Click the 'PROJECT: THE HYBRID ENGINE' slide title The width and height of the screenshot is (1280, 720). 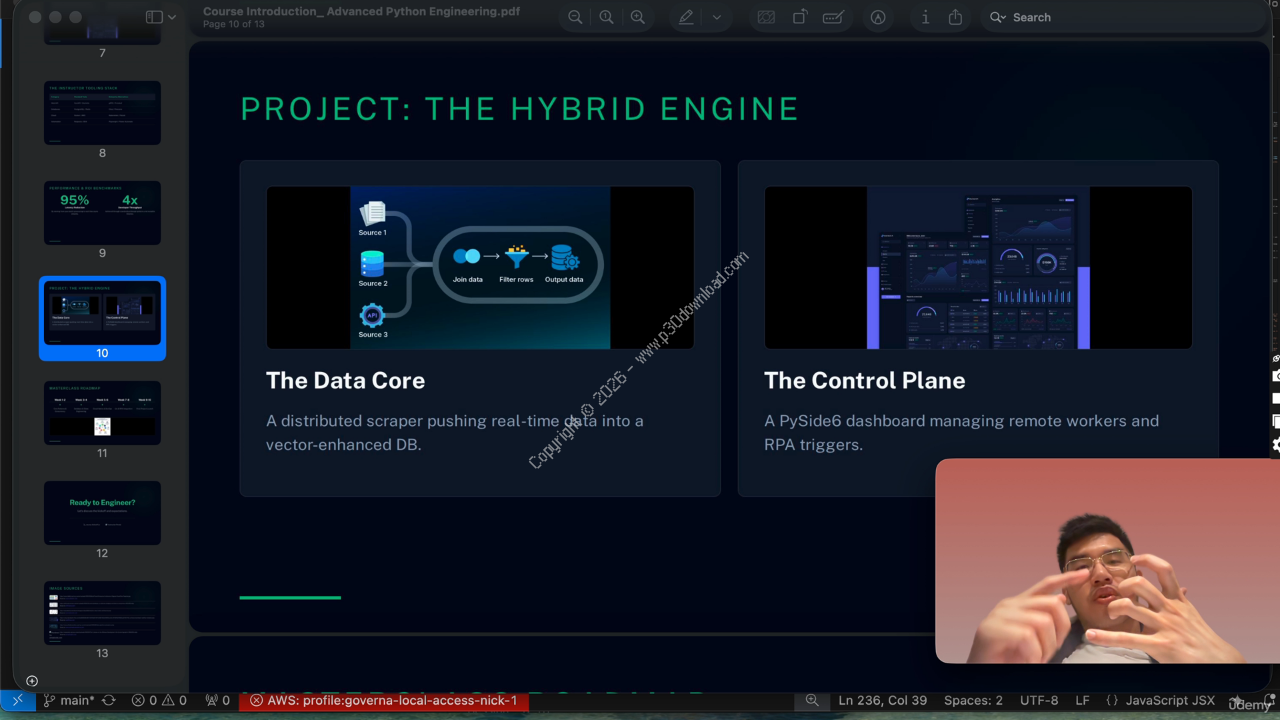coord(519,108)
